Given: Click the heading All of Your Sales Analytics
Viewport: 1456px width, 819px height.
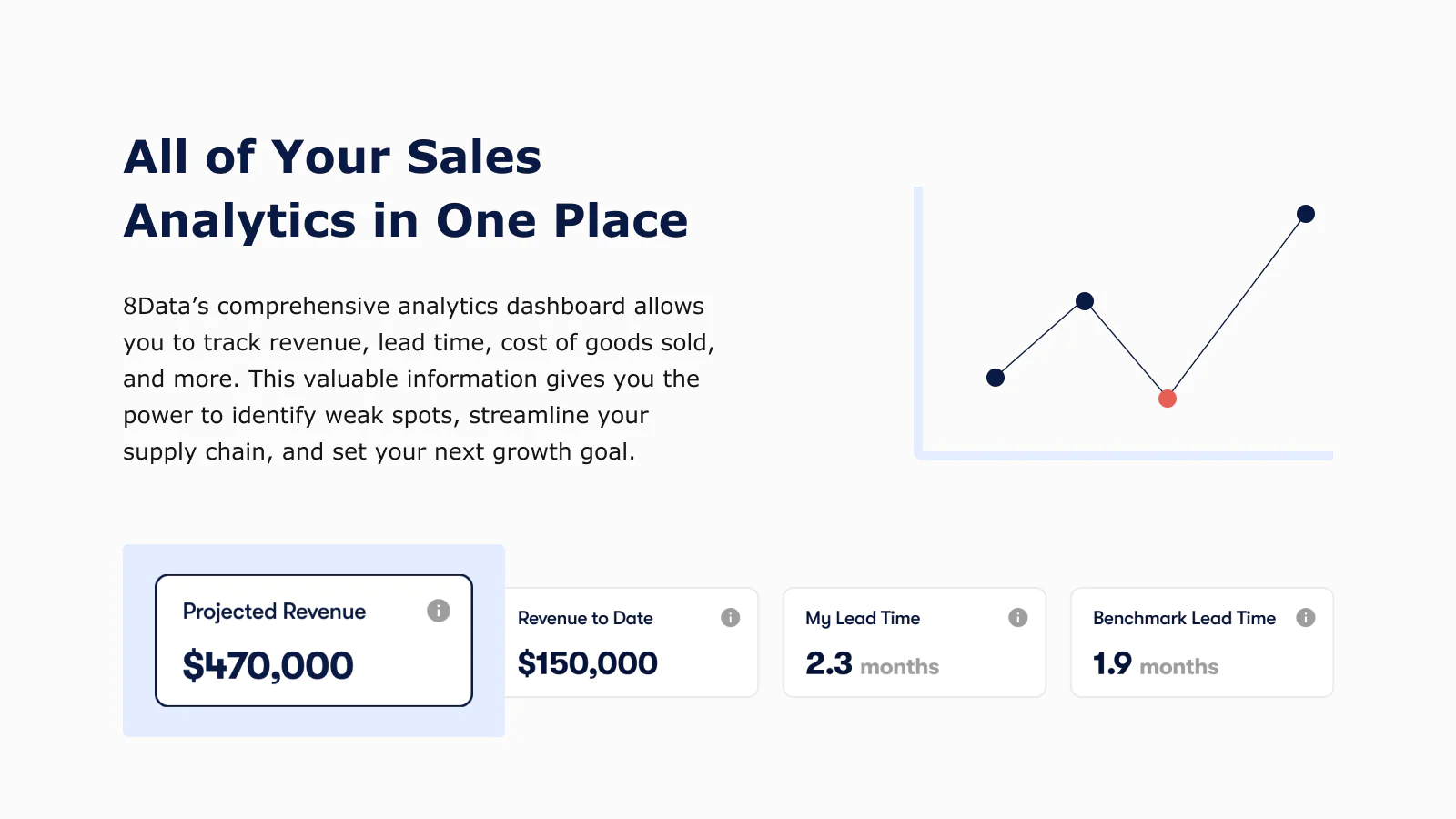Looking at the screenshot, I should (406, 188).
